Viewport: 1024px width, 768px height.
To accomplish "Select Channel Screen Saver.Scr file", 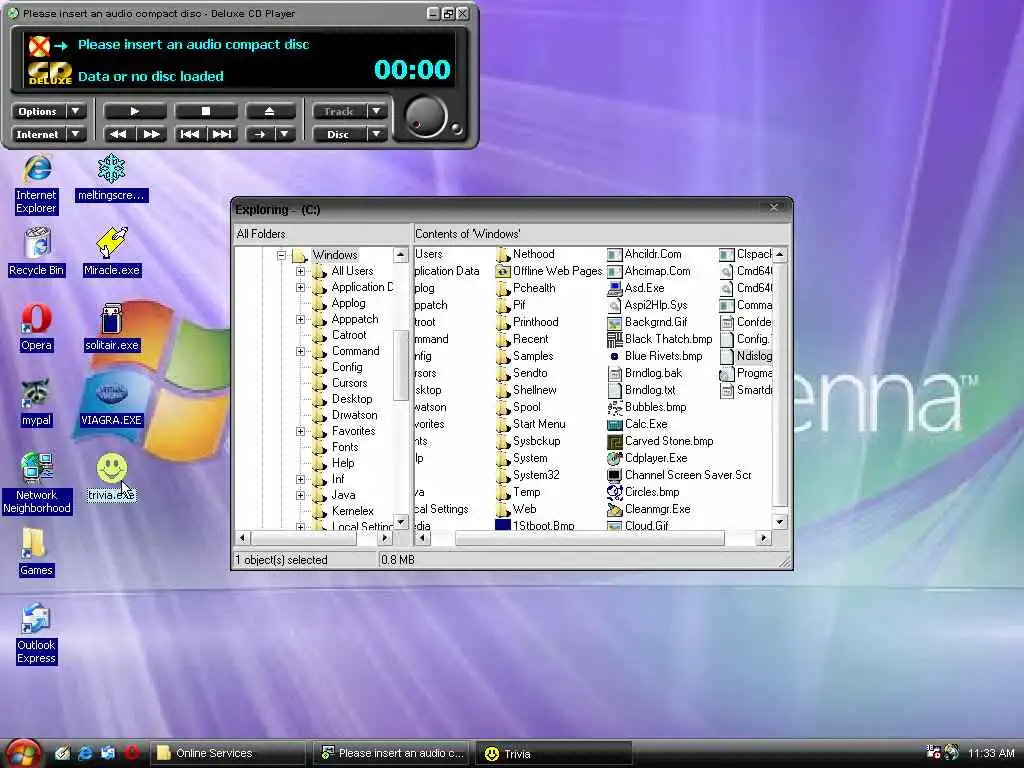I will pyautogui.click(x=679, y=475).
